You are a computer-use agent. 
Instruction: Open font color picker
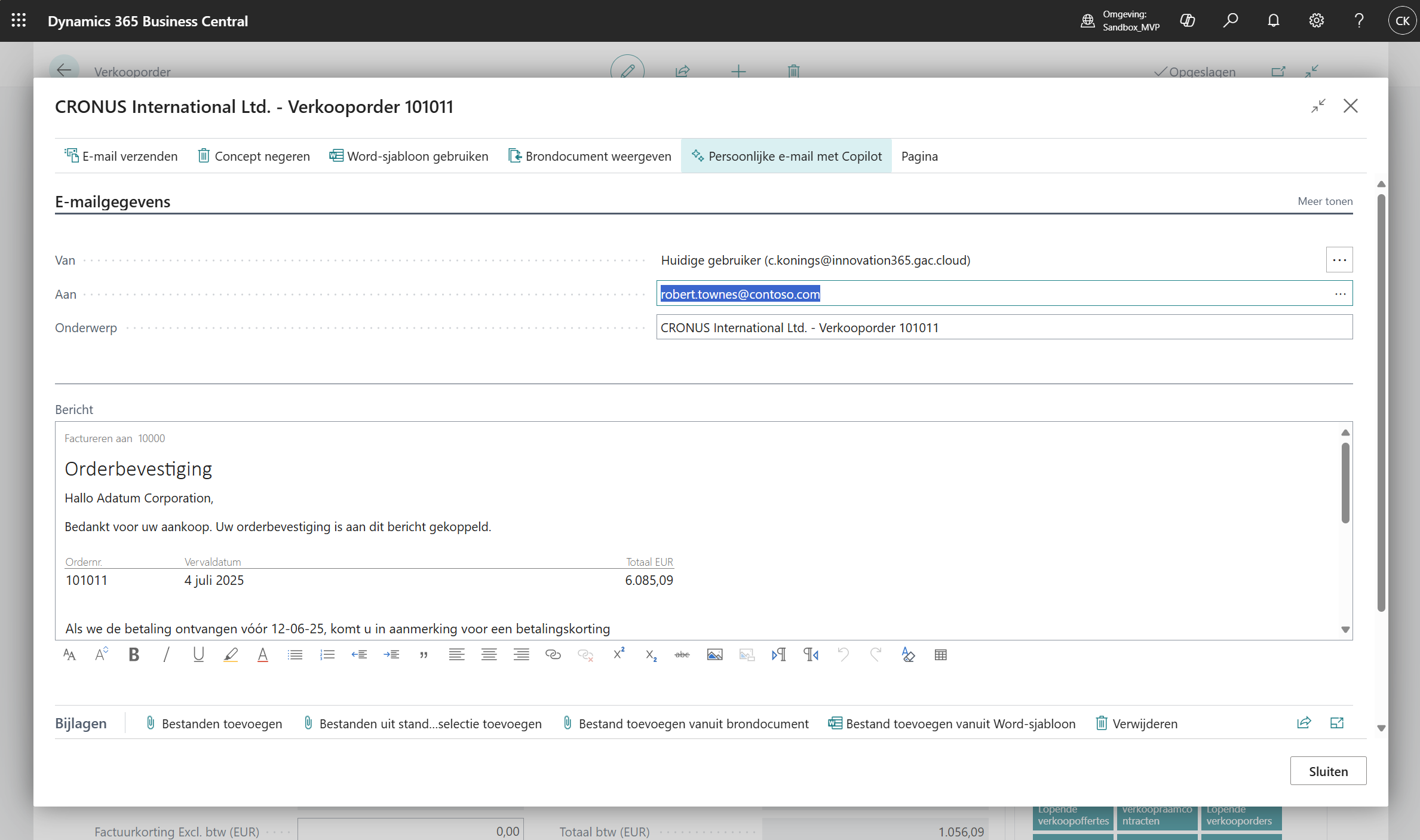262,655
